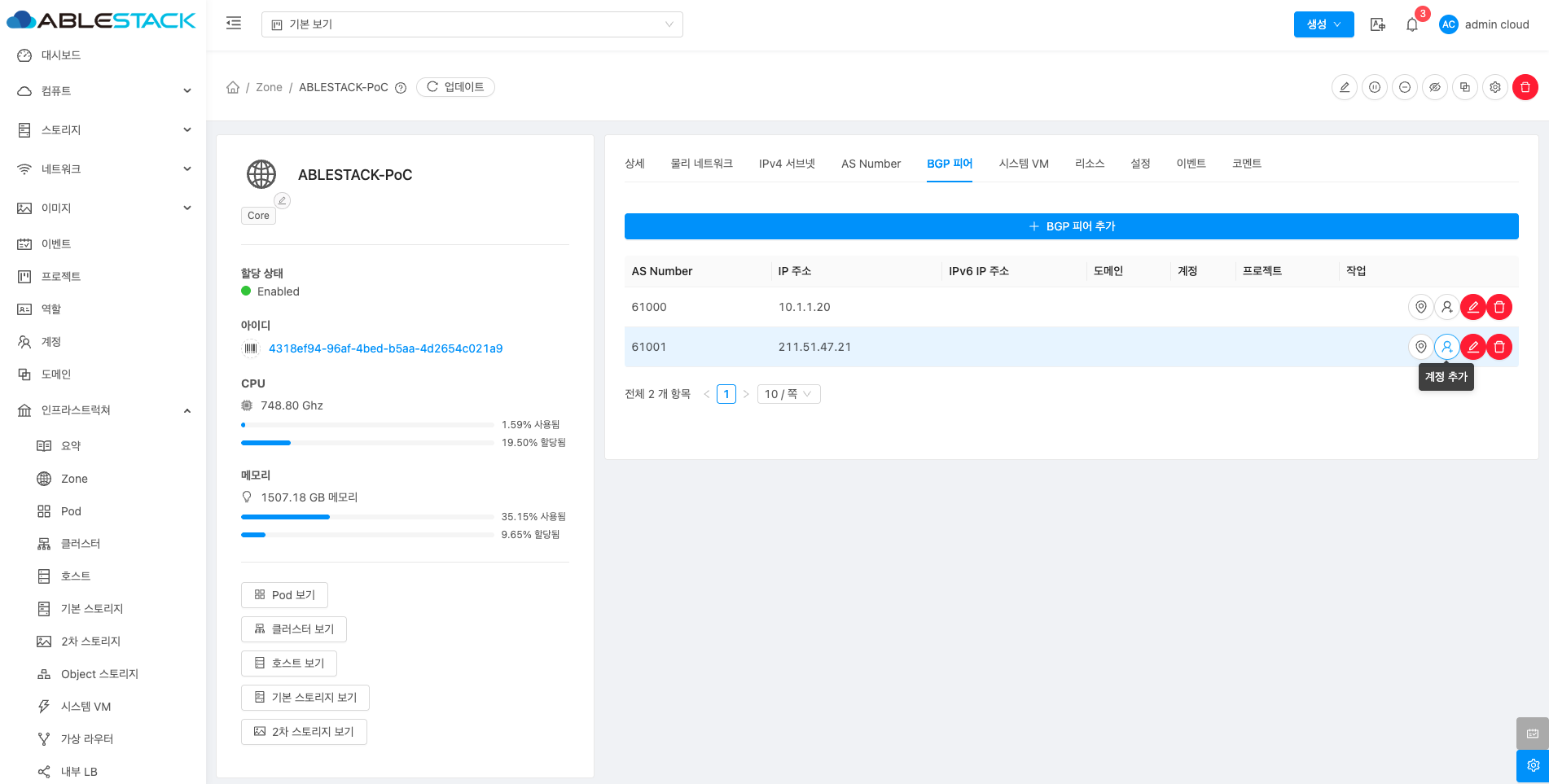Click the BGP 피어 추가 button
Screen dimensions: 1549x784
pyautogui.click(x=1071, y=226)
